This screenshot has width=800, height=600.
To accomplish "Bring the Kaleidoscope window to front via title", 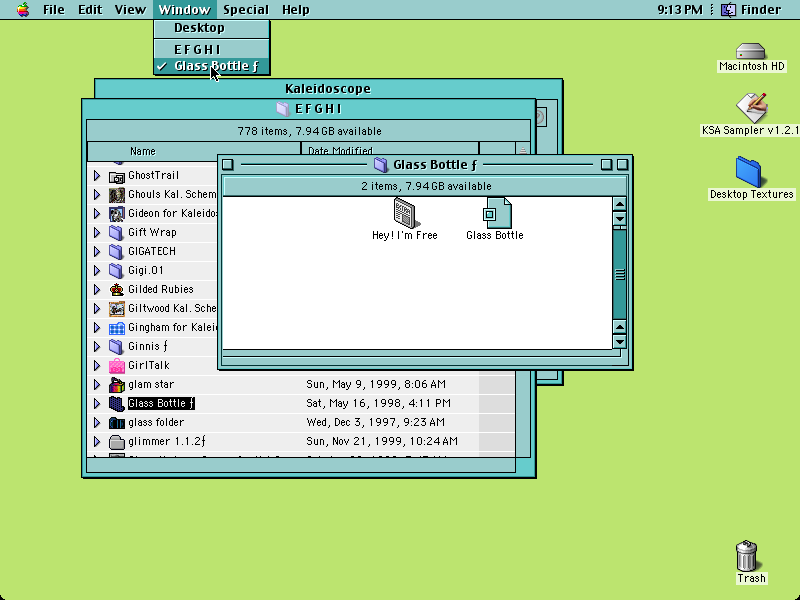I will pyautogui.click(x=328, y=88).
